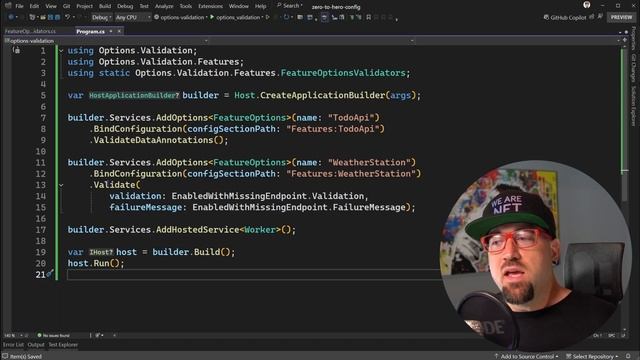
Task: Open the Tools menu
Action: tap(186, 6)
